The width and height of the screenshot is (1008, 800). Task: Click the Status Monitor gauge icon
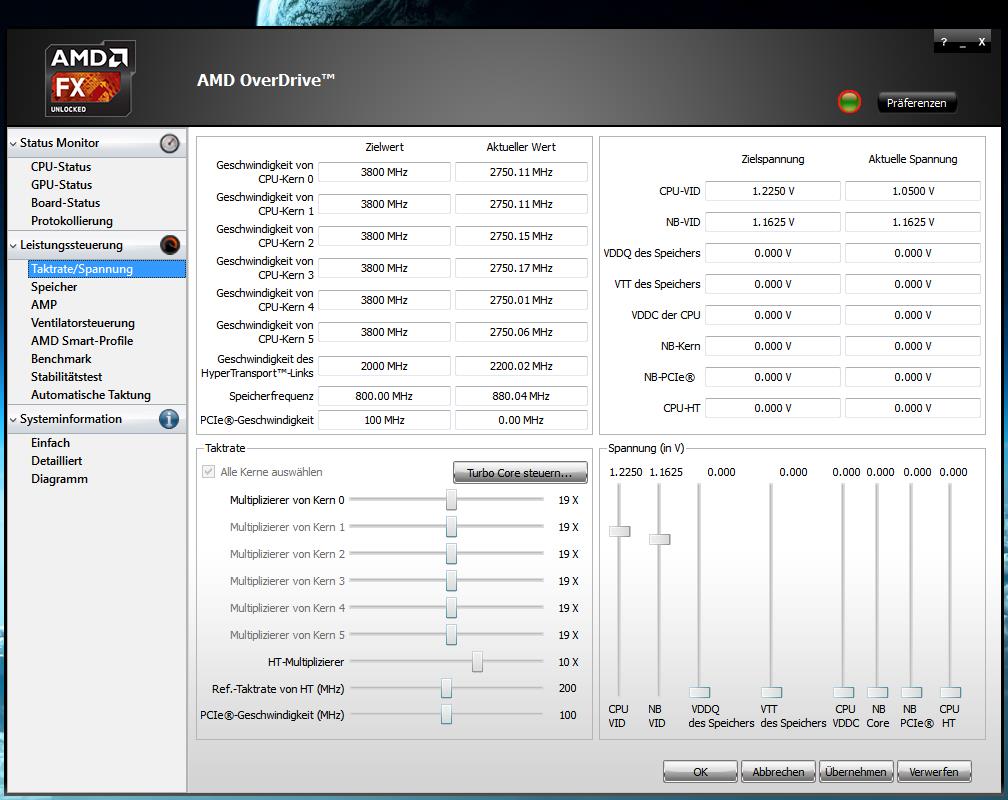170,143
